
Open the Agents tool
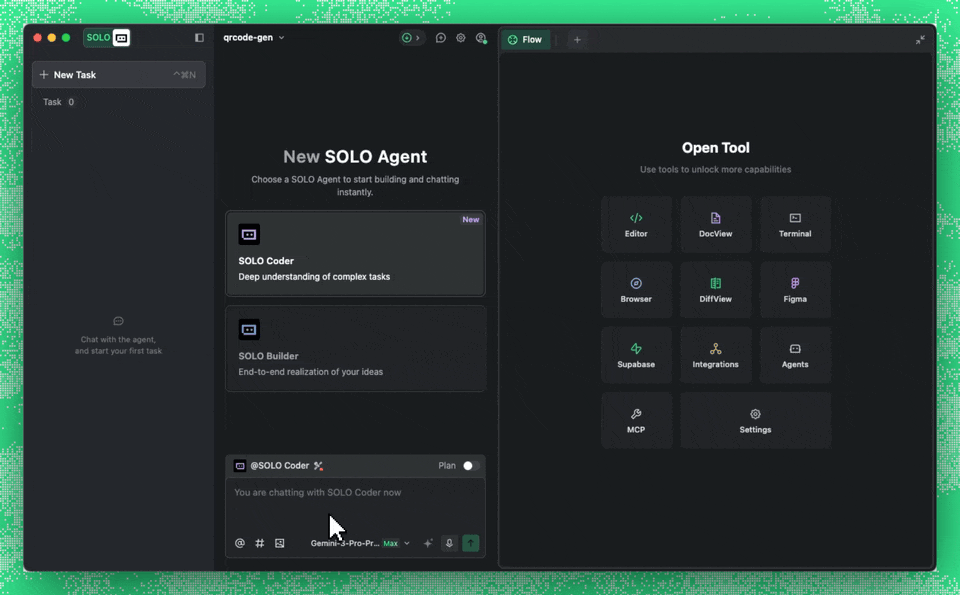[795, 356]
